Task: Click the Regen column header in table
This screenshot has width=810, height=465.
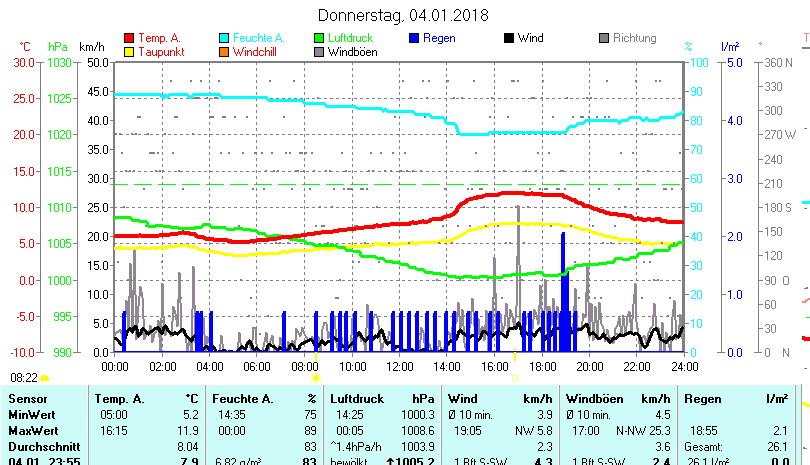Action: click(x=703, y=399)
